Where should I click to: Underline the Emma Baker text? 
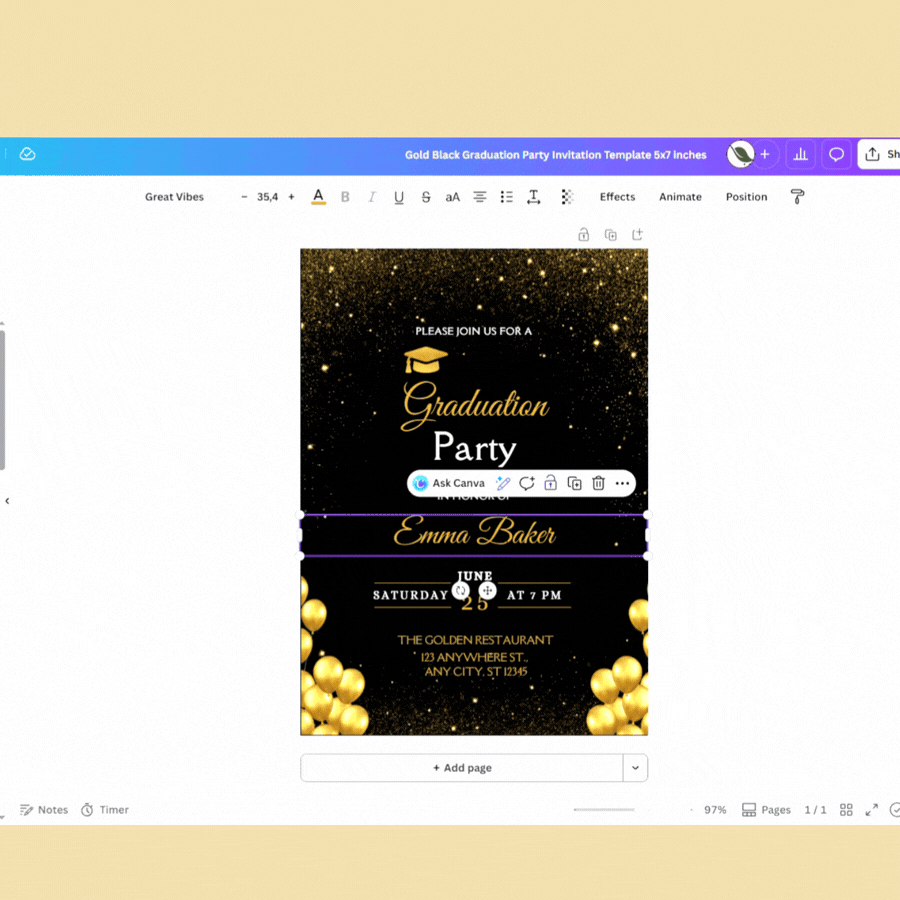pyautogui.click(x=398, y=197)
